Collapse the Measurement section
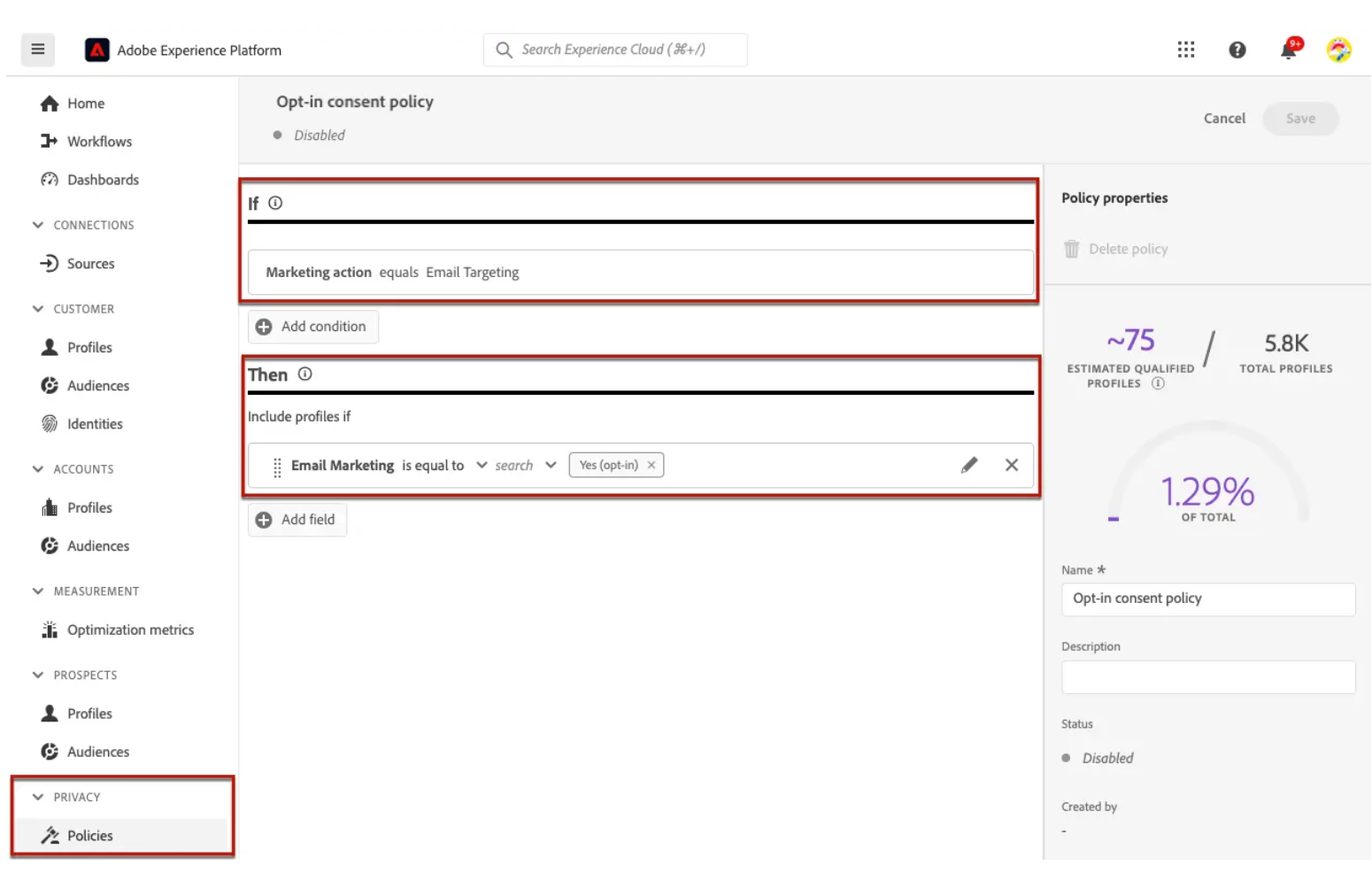The width and height of the screenshot is (1372, 873). (x=38, y=591)
